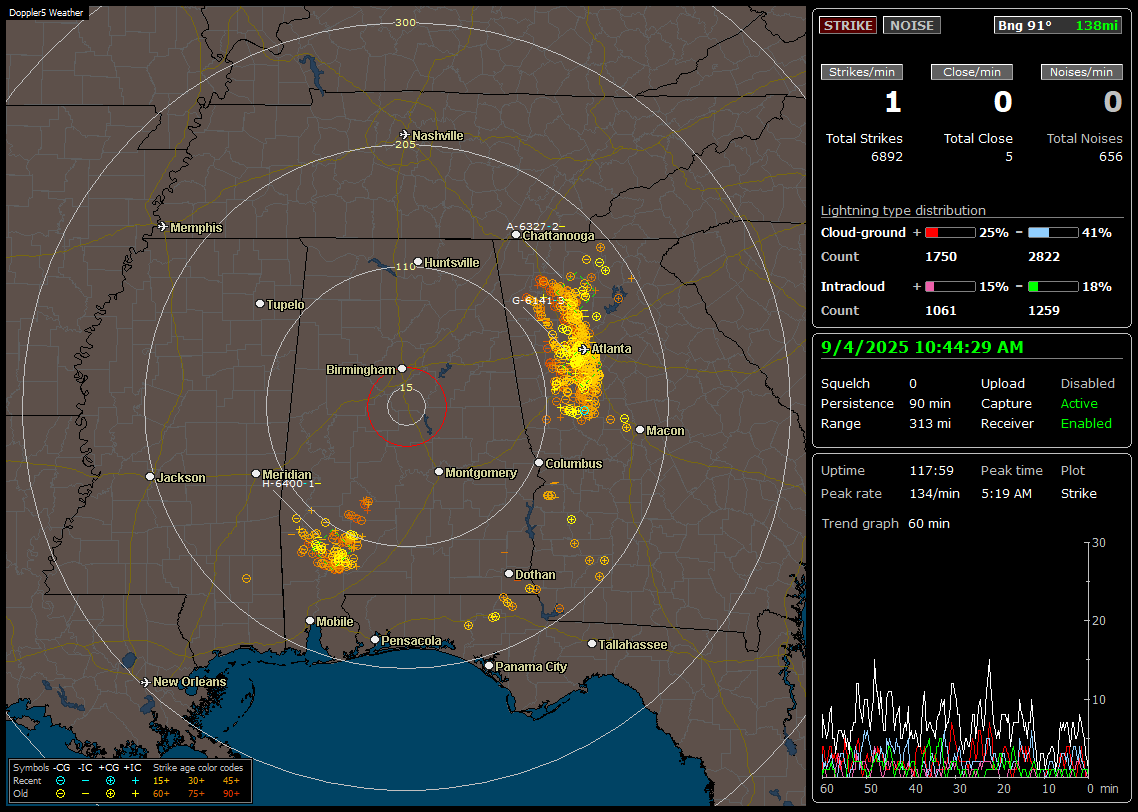Click the 45+ strike age color code
The width and height of the screenshot is (1138, 812).
[231, 781]
